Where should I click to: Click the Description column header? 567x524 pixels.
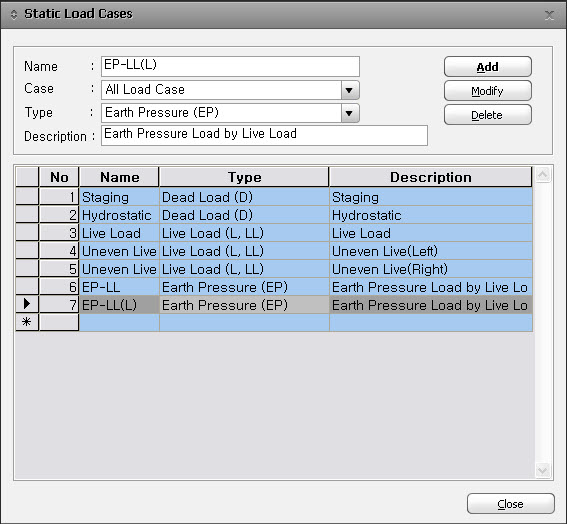pos(431,177)
